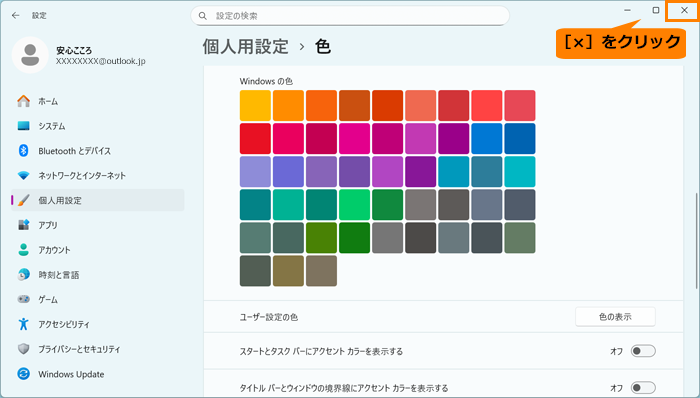Click the Home house icon
The image size is (700, 398).
pos(24,101)
